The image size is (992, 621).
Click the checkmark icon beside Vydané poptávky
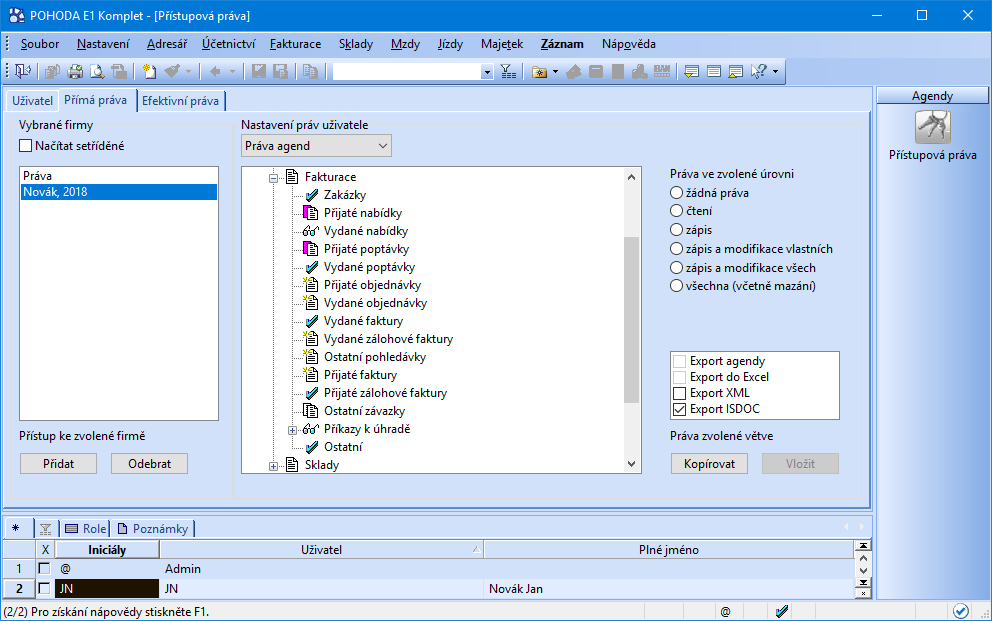(311, 267)
